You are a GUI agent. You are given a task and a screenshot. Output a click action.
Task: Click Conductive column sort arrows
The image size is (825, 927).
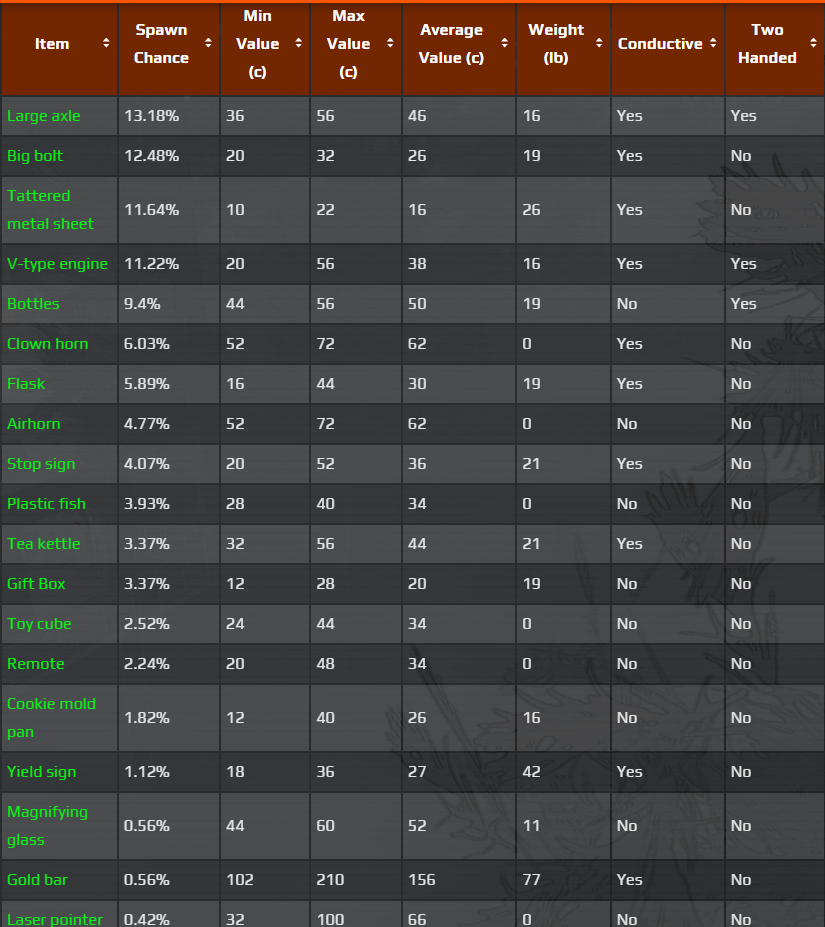click(713, 44)
